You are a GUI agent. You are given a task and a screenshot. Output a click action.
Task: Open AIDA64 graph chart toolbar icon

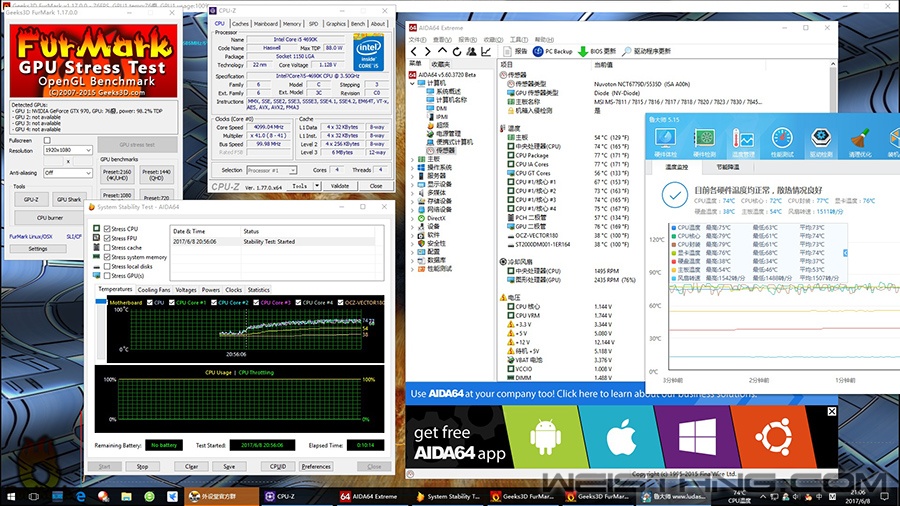(x=486, y=52)
